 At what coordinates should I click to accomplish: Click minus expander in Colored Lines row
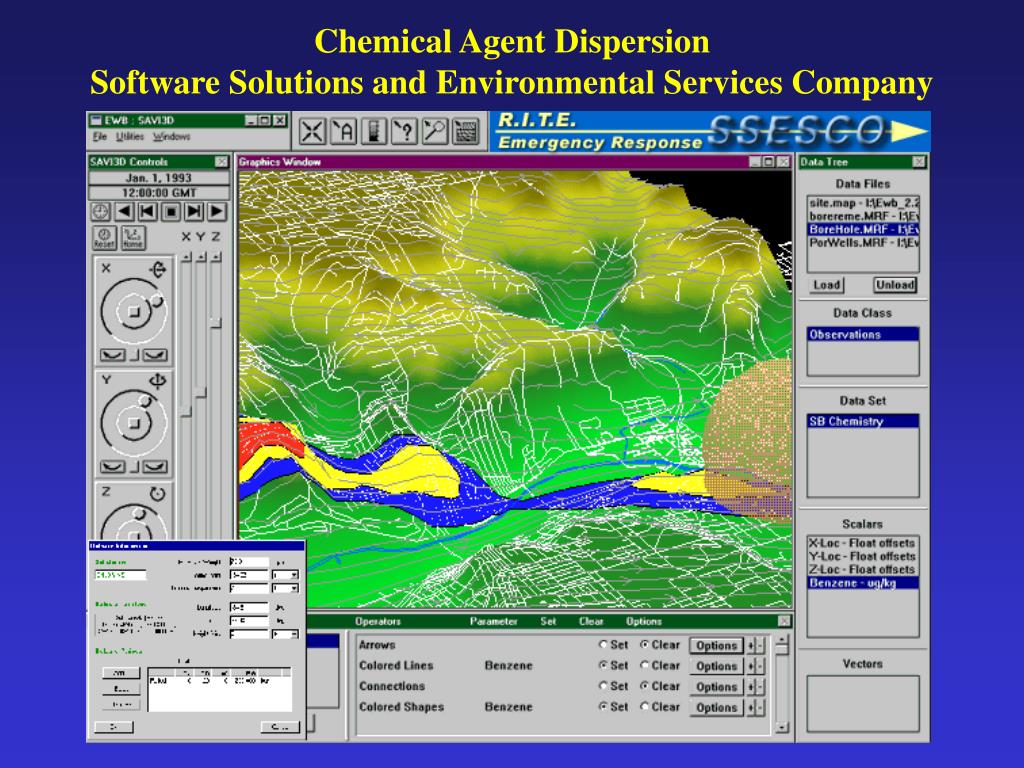pos(760,666)
